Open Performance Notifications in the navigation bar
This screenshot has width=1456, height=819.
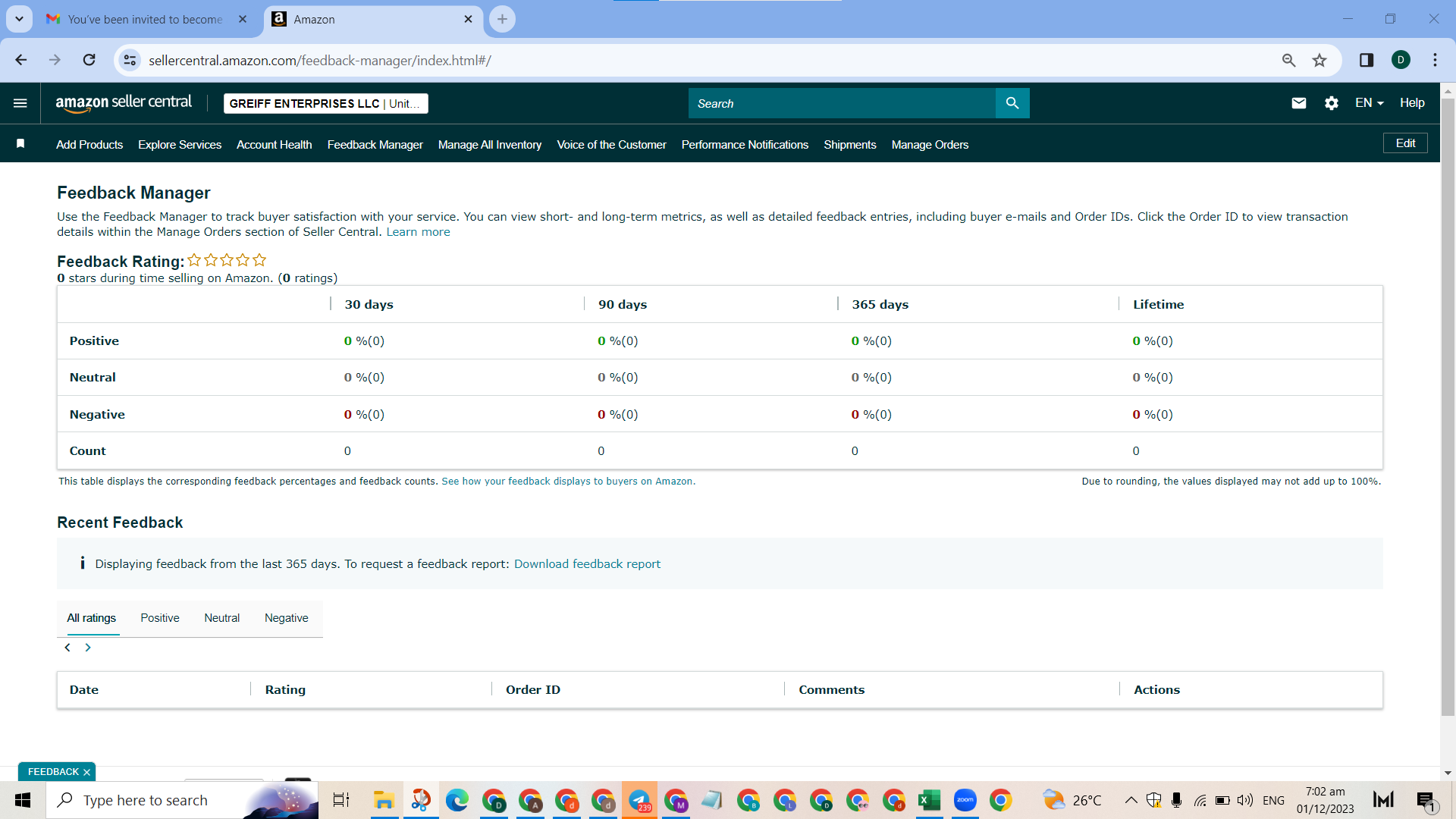click(745, 145)
